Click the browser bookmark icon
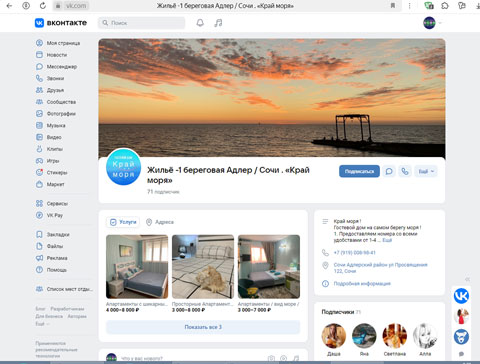 (393, 6)
